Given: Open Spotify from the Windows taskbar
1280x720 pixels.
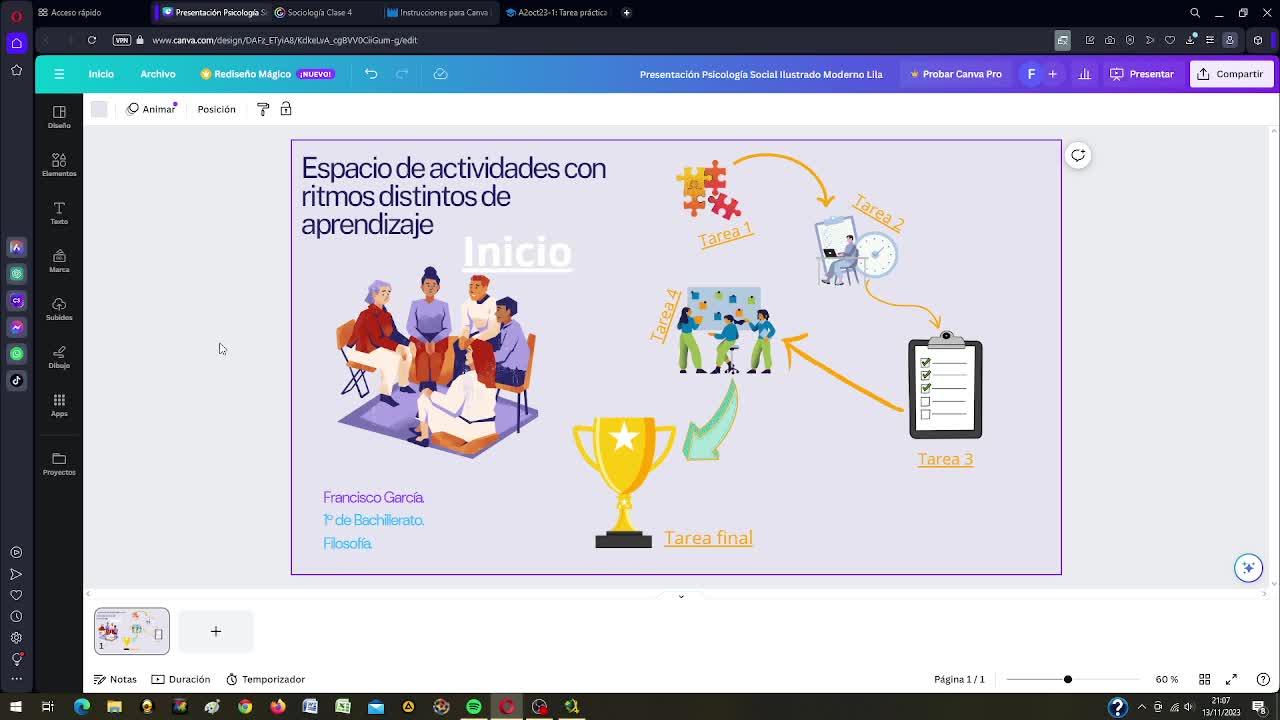Looking at the screenshot, I should coord(474,707).
